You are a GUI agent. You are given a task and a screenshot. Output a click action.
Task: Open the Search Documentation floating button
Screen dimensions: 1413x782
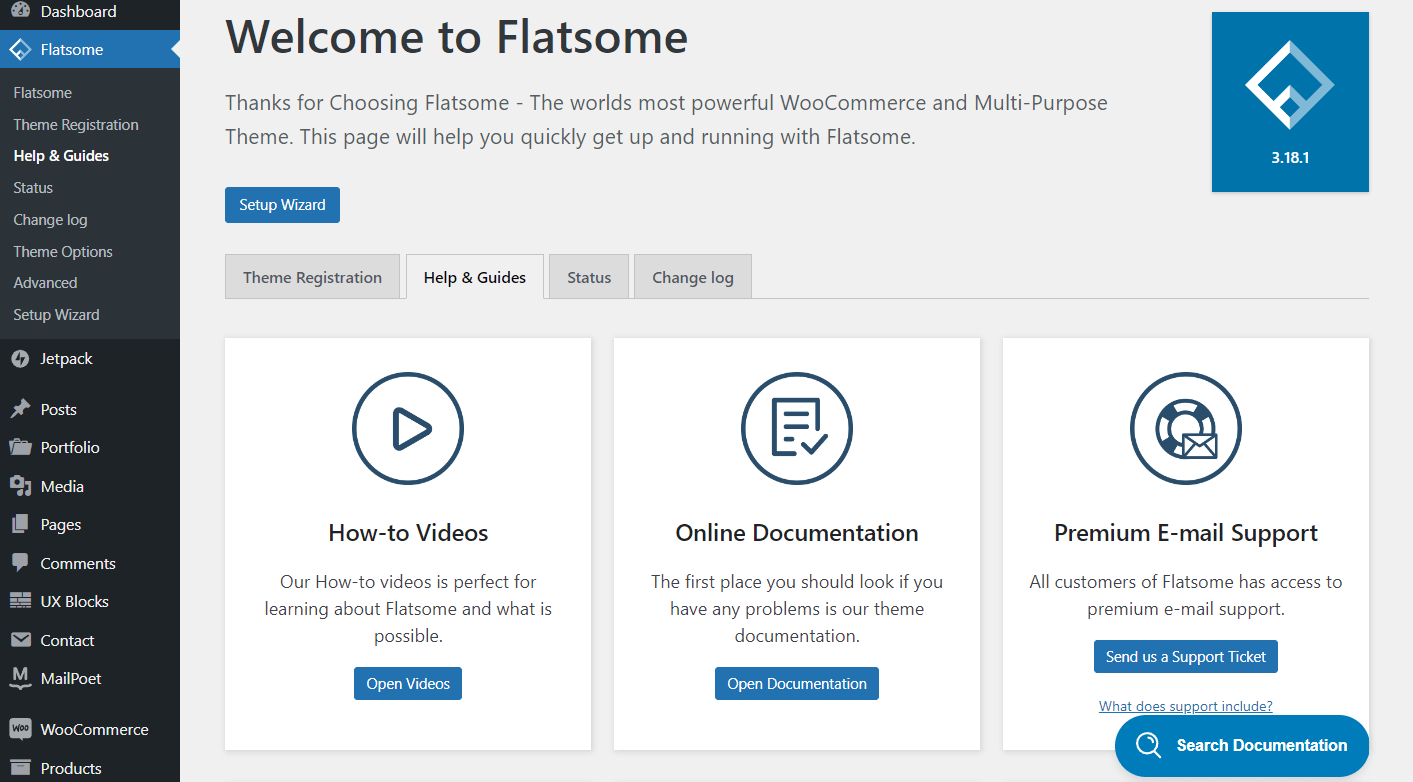click(1241, 746)
